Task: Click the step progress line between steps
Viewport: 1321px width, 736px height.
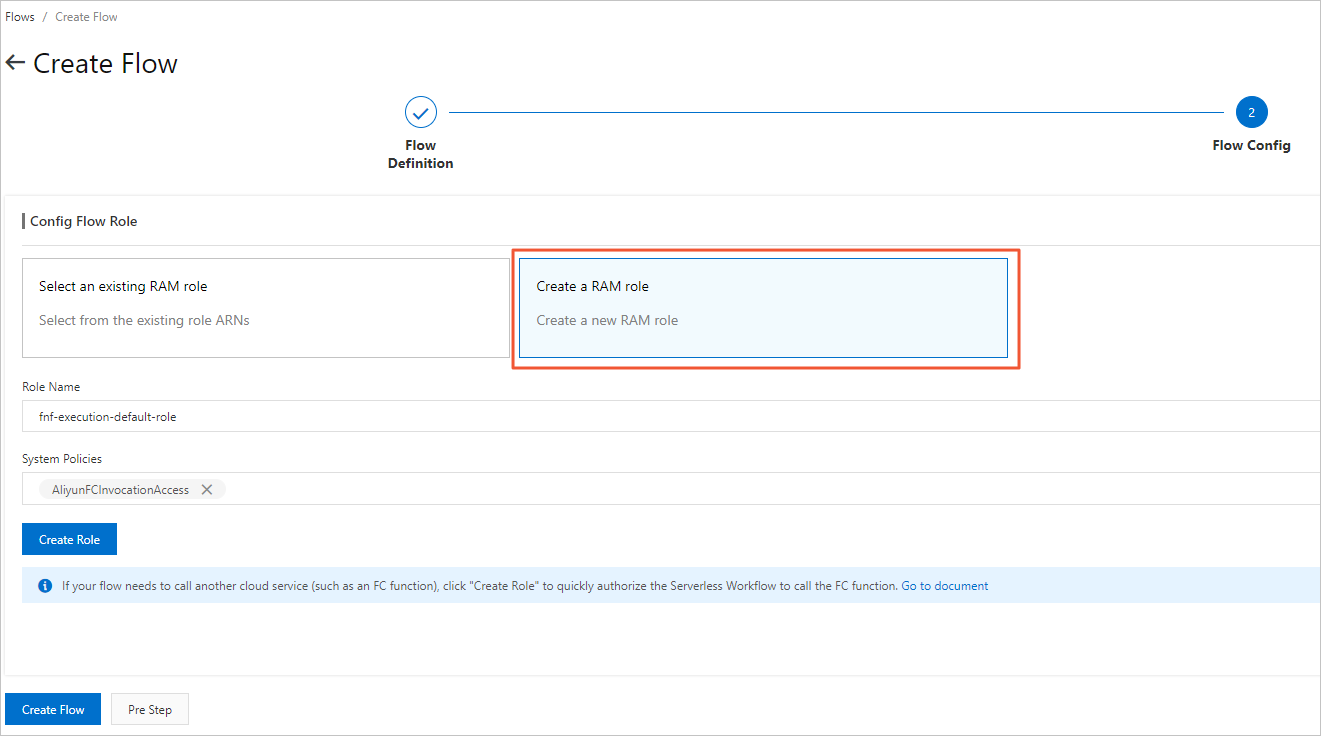Action: point(835,112)
